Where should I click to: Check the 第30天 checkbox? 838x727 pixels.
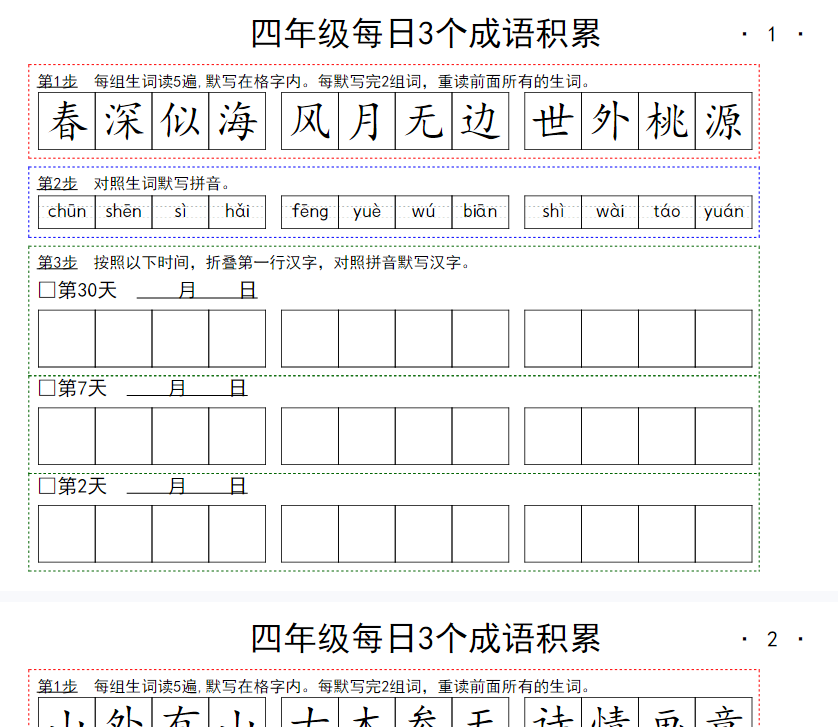pyautogui.click(x=46, y=291)
